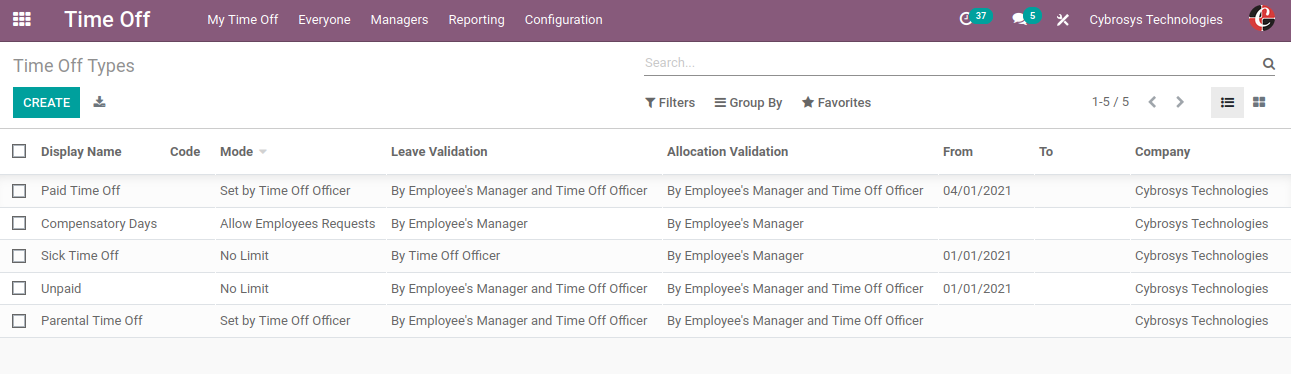Screen dimensions: 1291x374
Task: Tick the Compensatory Days row checkbox
Action: [19, 223]
